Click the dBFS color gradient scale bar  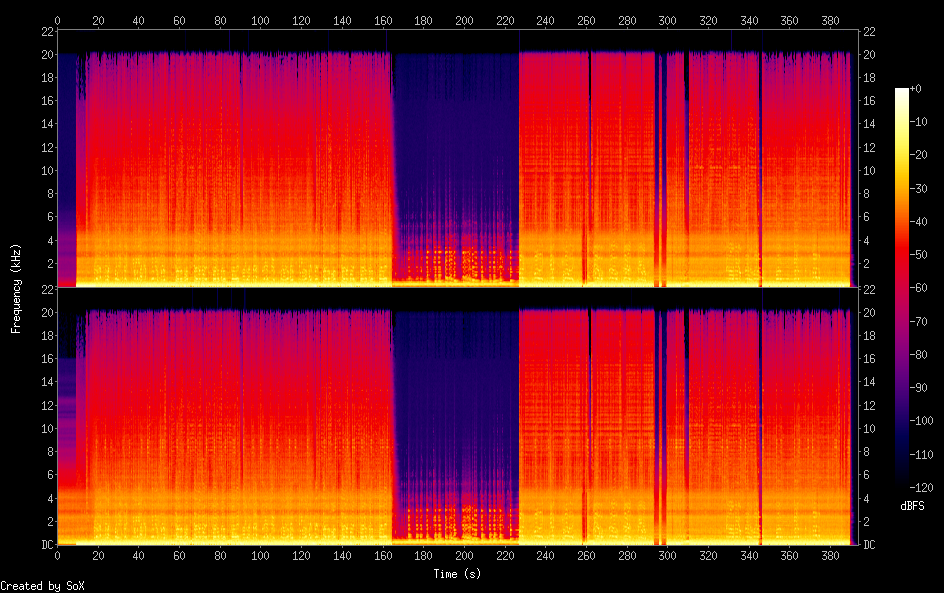point(901,287)
